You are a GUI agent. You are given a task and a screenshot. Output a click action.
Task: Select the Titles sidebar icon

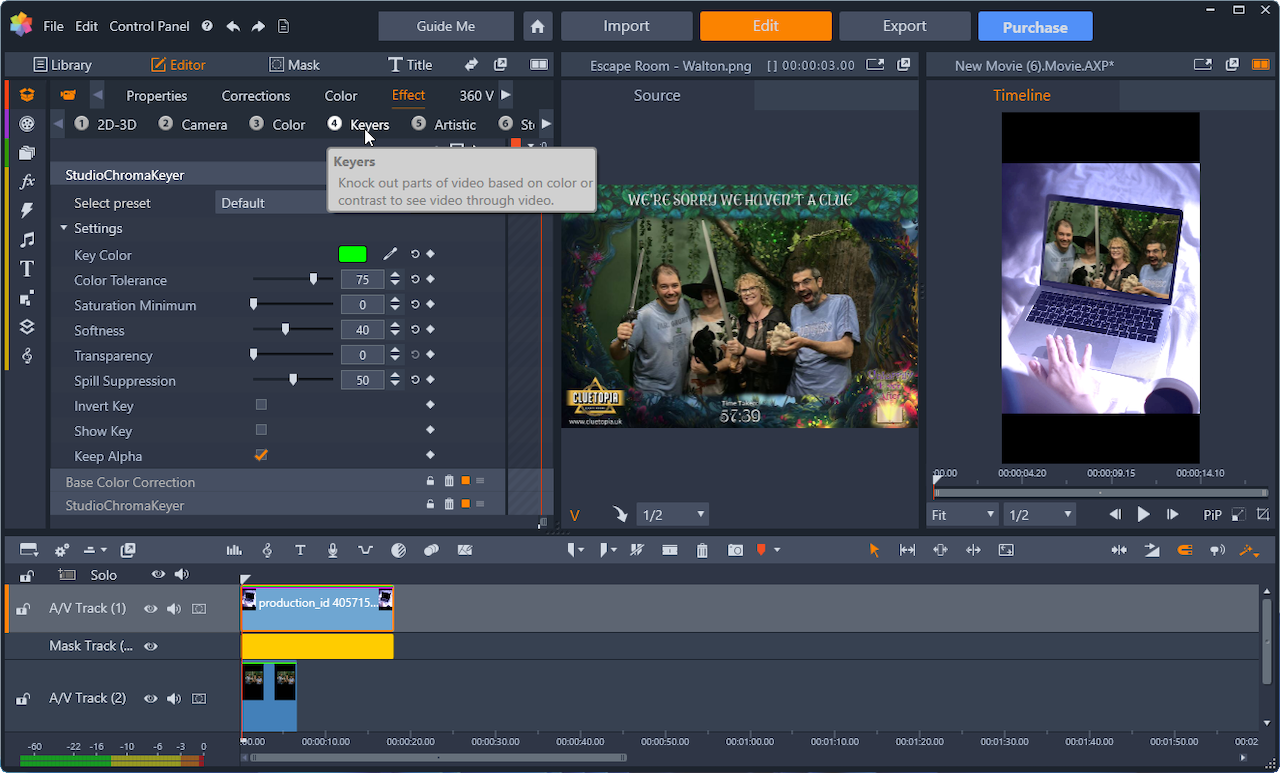(x=26, y=268)
